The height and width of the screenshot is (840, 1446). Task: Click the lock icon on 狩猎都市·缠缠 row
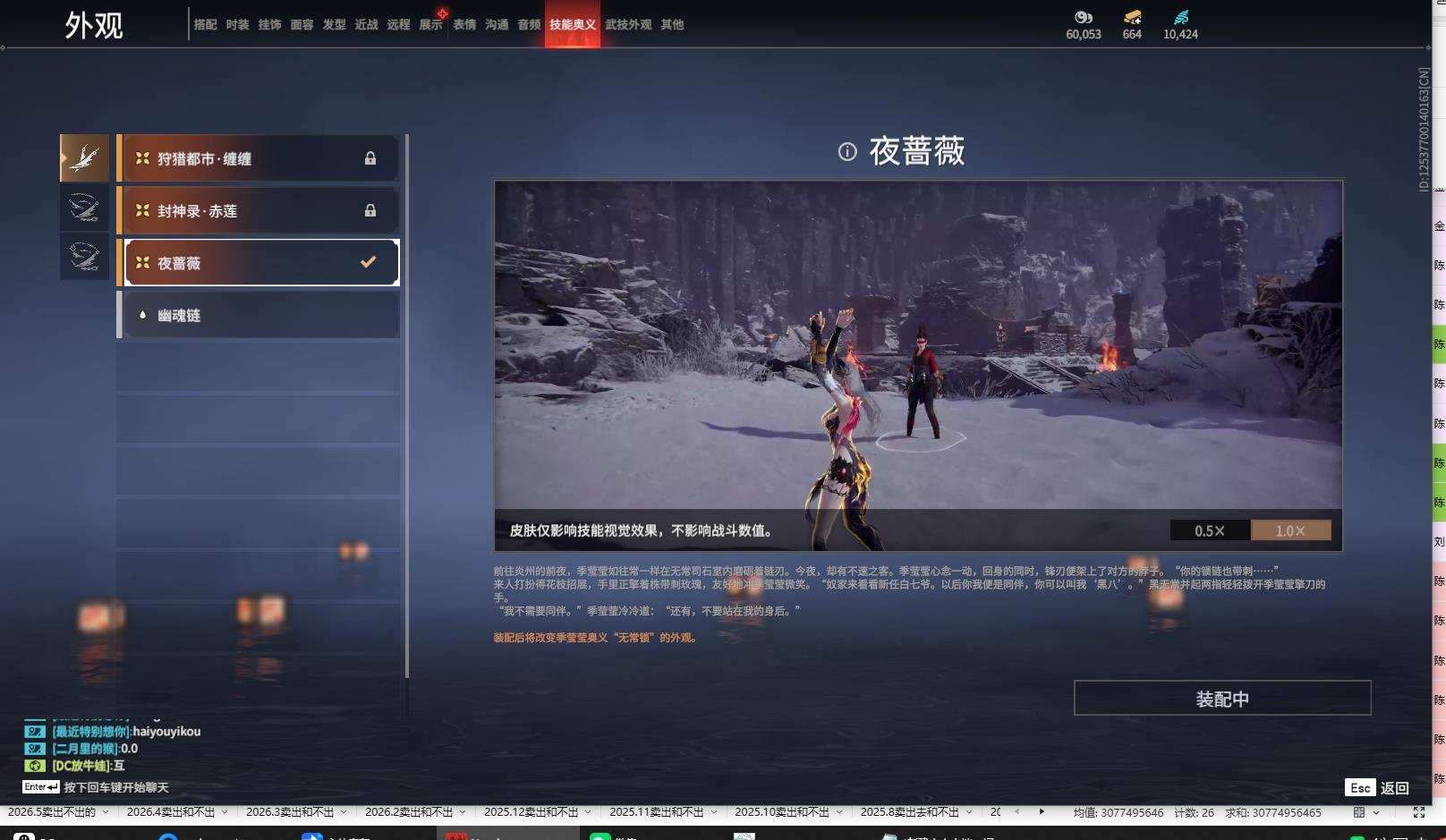370,158
